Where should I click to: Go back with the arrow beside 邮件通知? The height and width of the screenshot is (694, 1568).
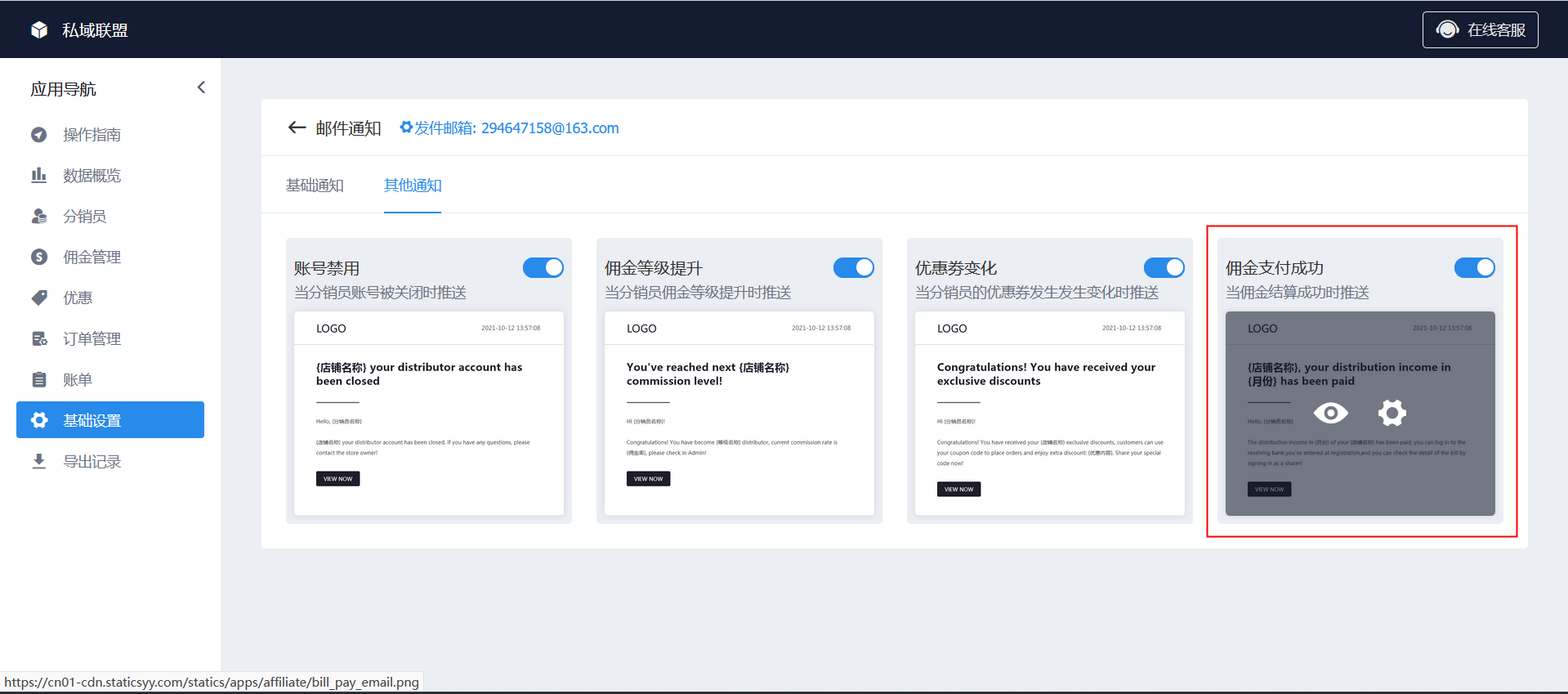[x=297, y=128]
